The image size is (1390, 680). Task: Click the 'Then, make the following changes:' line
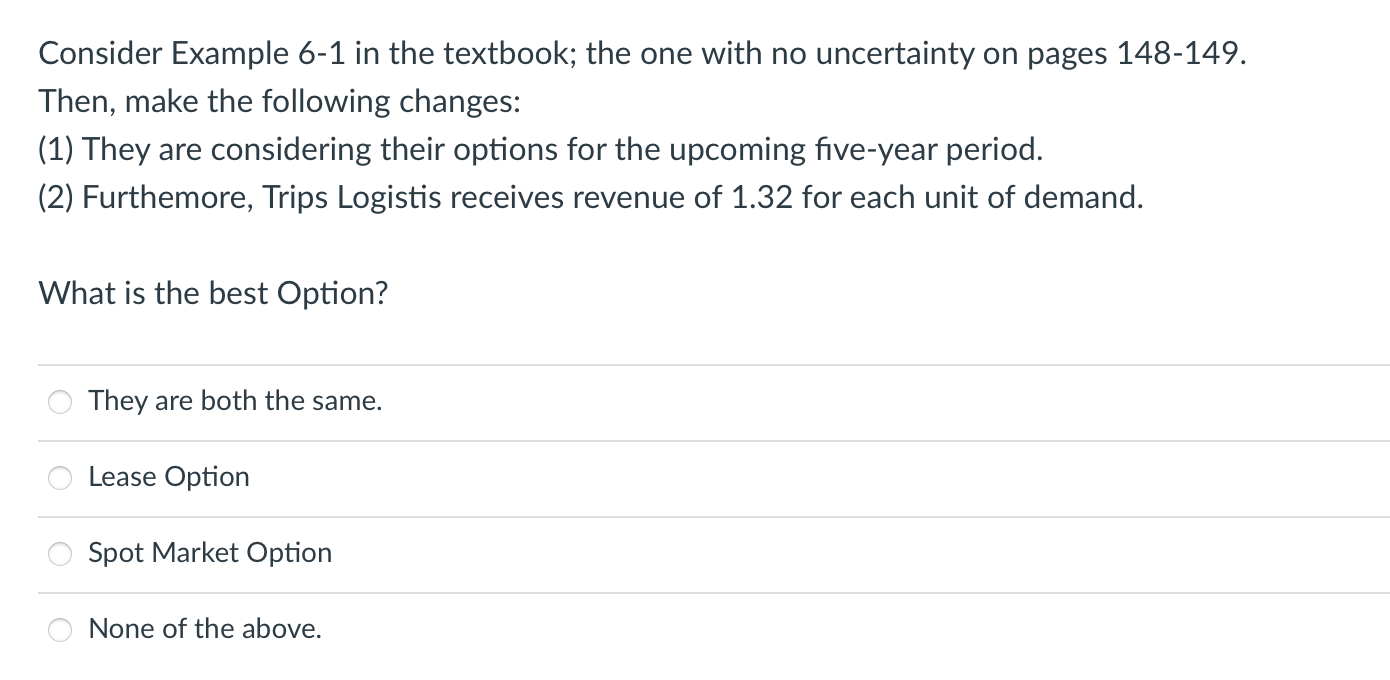coord(278,101)
